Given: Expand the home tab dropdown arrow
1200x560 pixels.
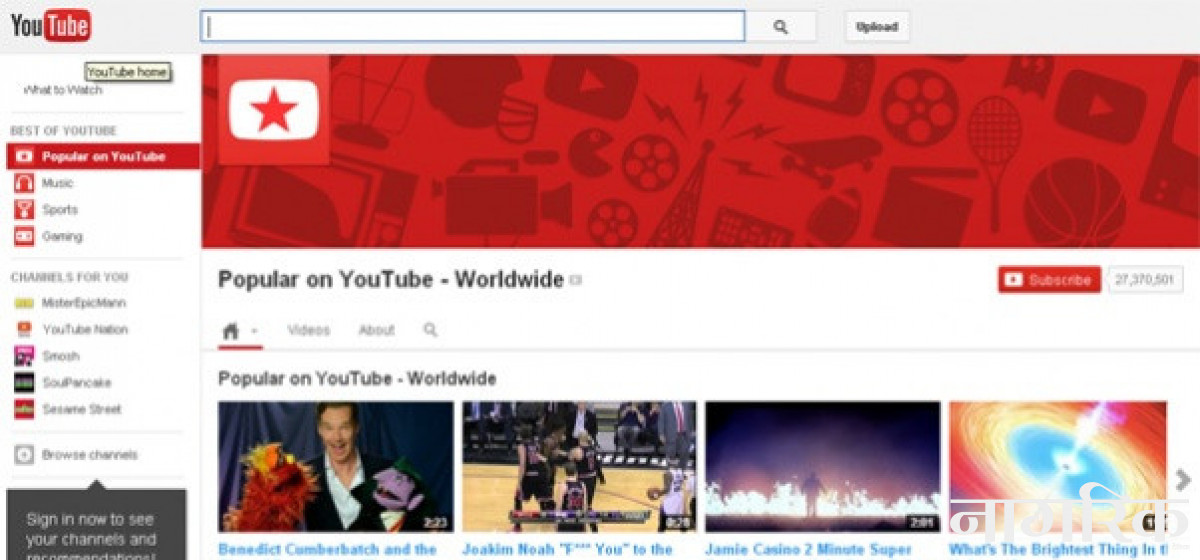Looking at the screenshot, I should point(255,331).
